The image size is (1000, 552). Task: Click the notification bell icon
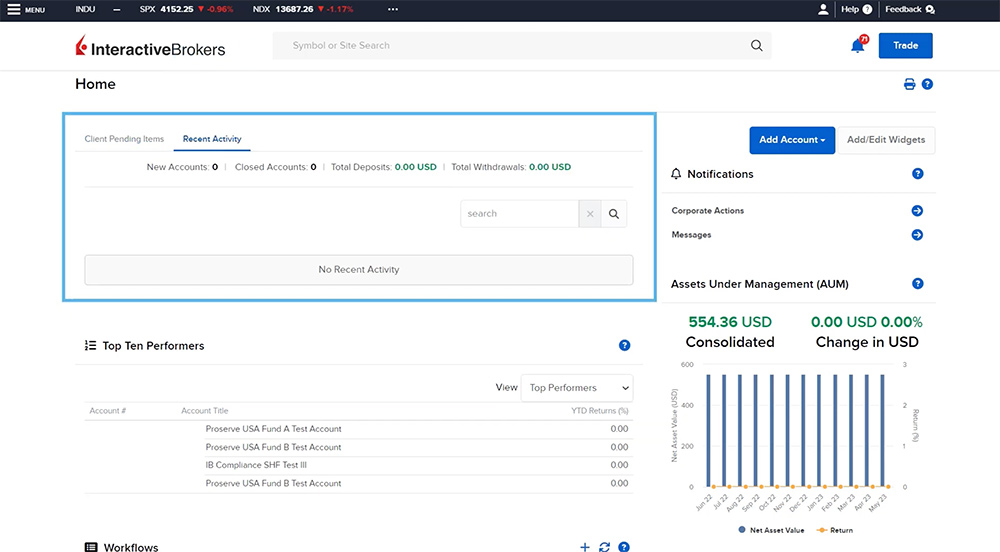tap(858, 46)
